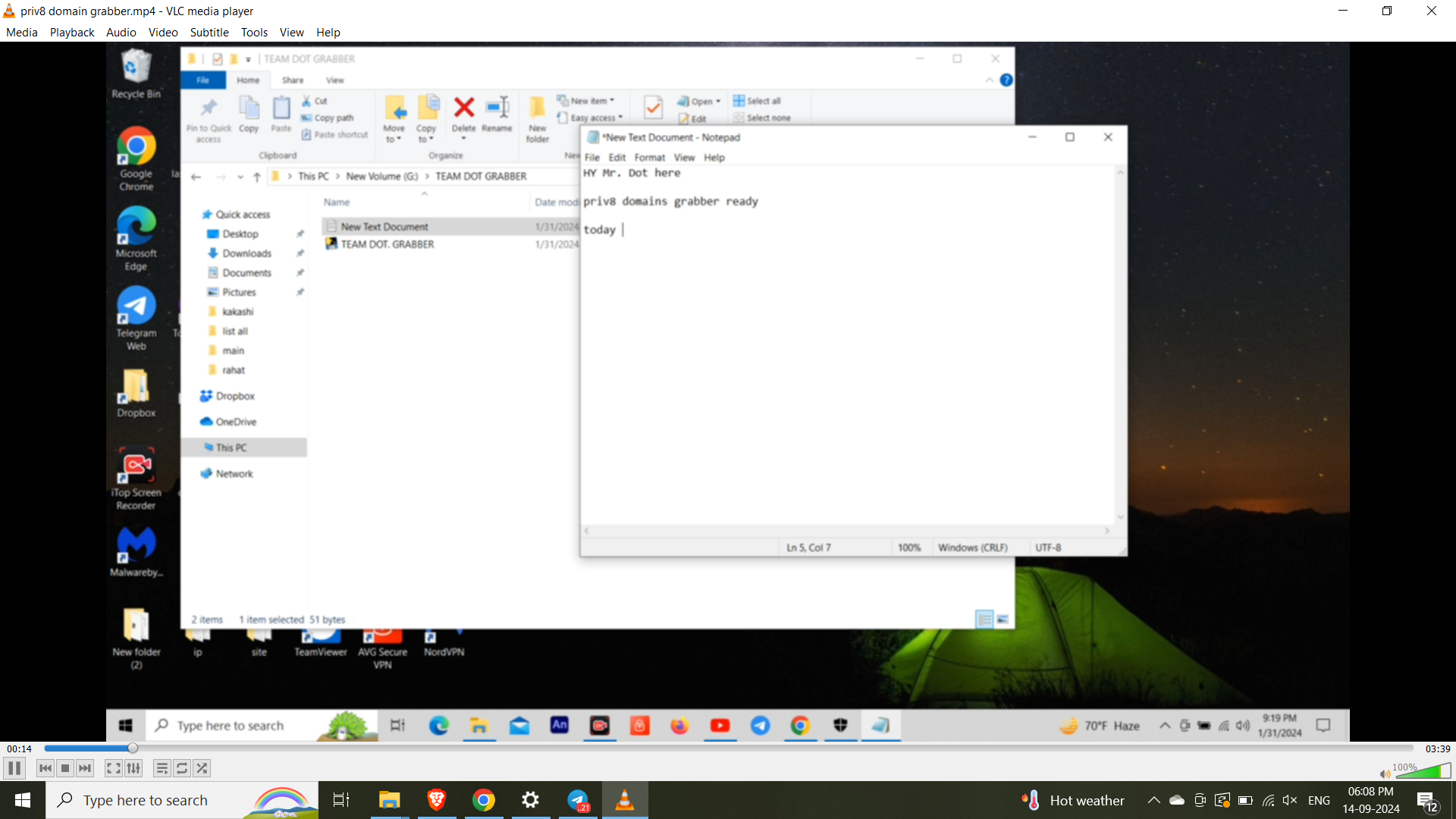Image resolution: width=1456 pixels, height=819 pixels.
Task: Click Microsoft Edge desktop icon in video
Action: pyautogui.click(x=136, y=239)
